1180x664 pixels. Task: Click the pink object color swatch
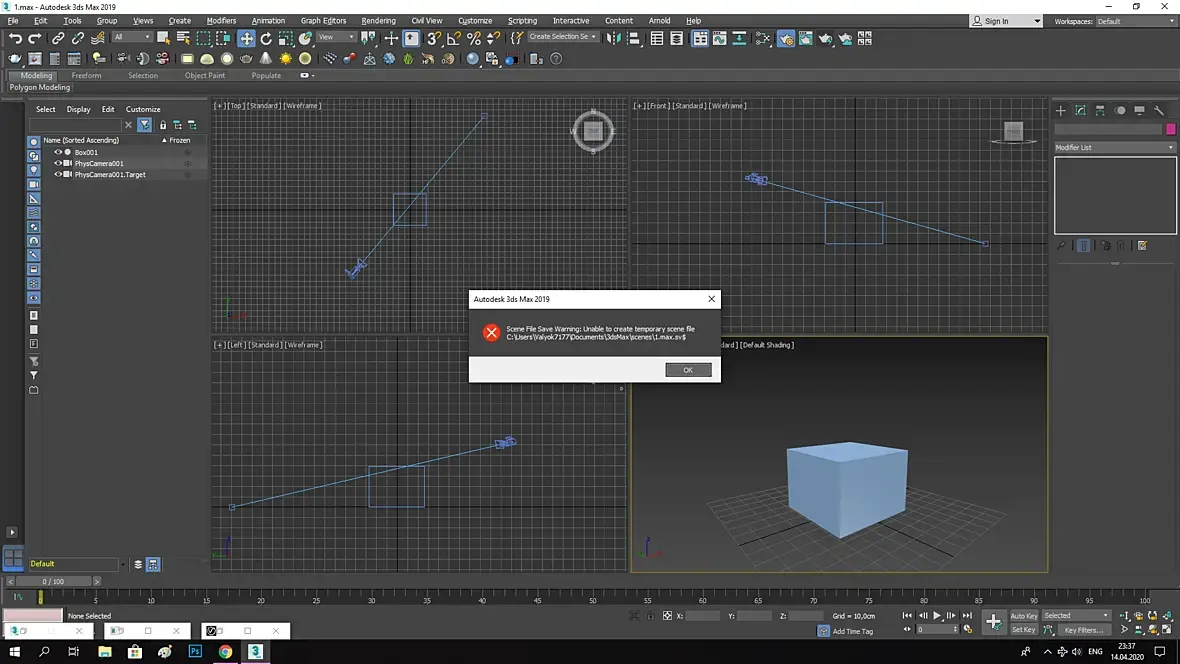click(x=1171, y=129)
